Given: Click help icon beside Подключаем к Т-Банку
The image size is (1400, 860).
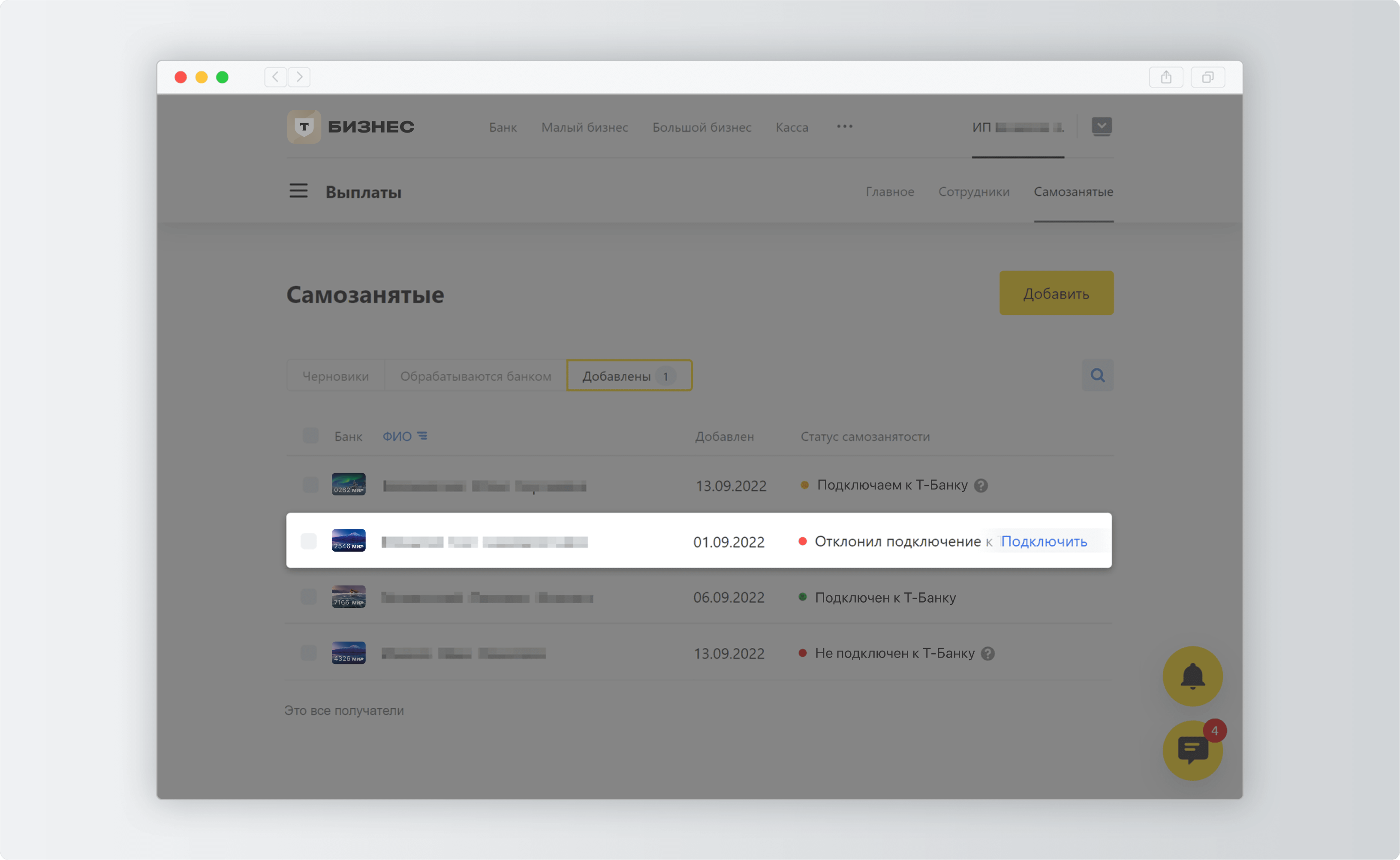Looking at the screenshot, I should tap(981, 485).
